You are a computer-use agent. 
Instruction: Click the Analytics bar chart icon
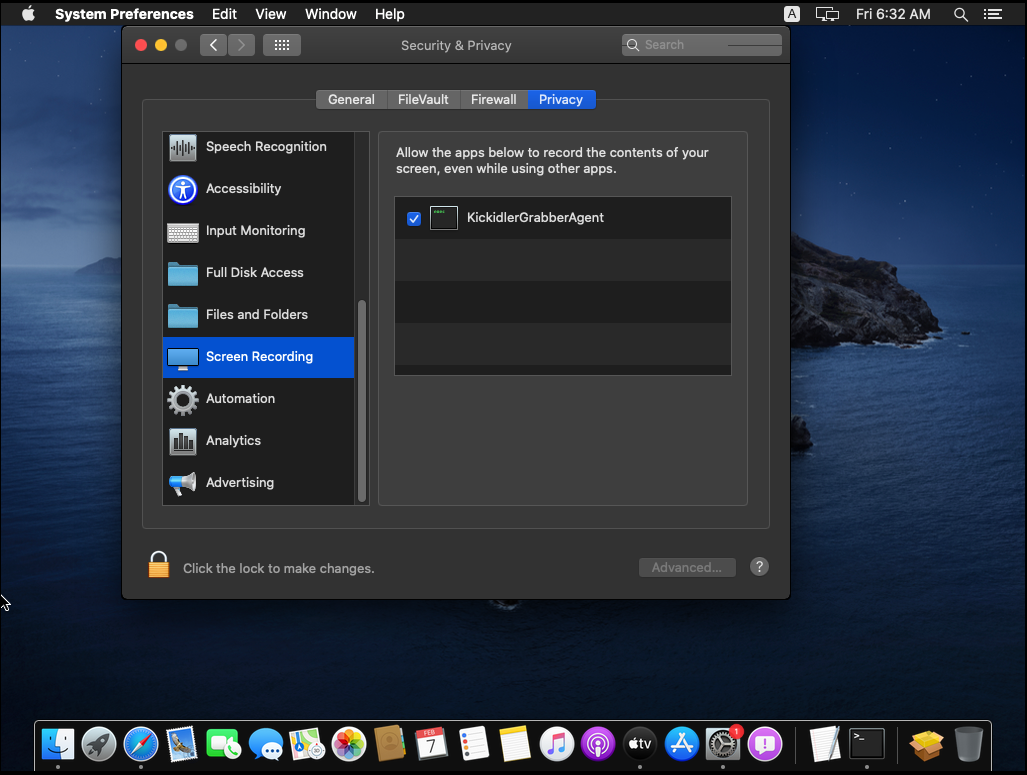pos(183,442)
